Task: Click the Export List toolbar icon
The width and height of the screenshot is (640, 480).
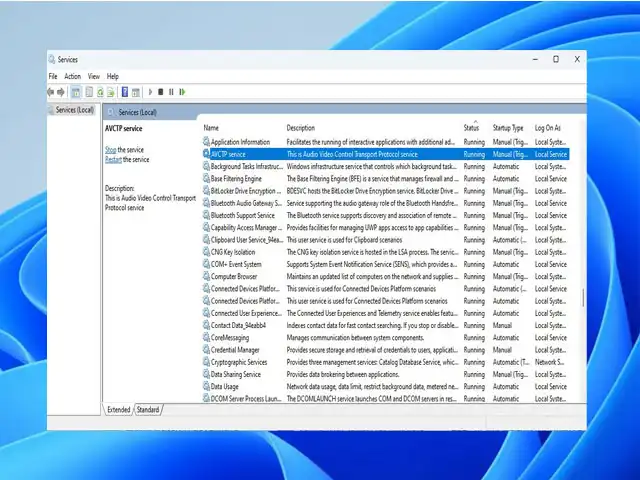Action: point(111,92)
